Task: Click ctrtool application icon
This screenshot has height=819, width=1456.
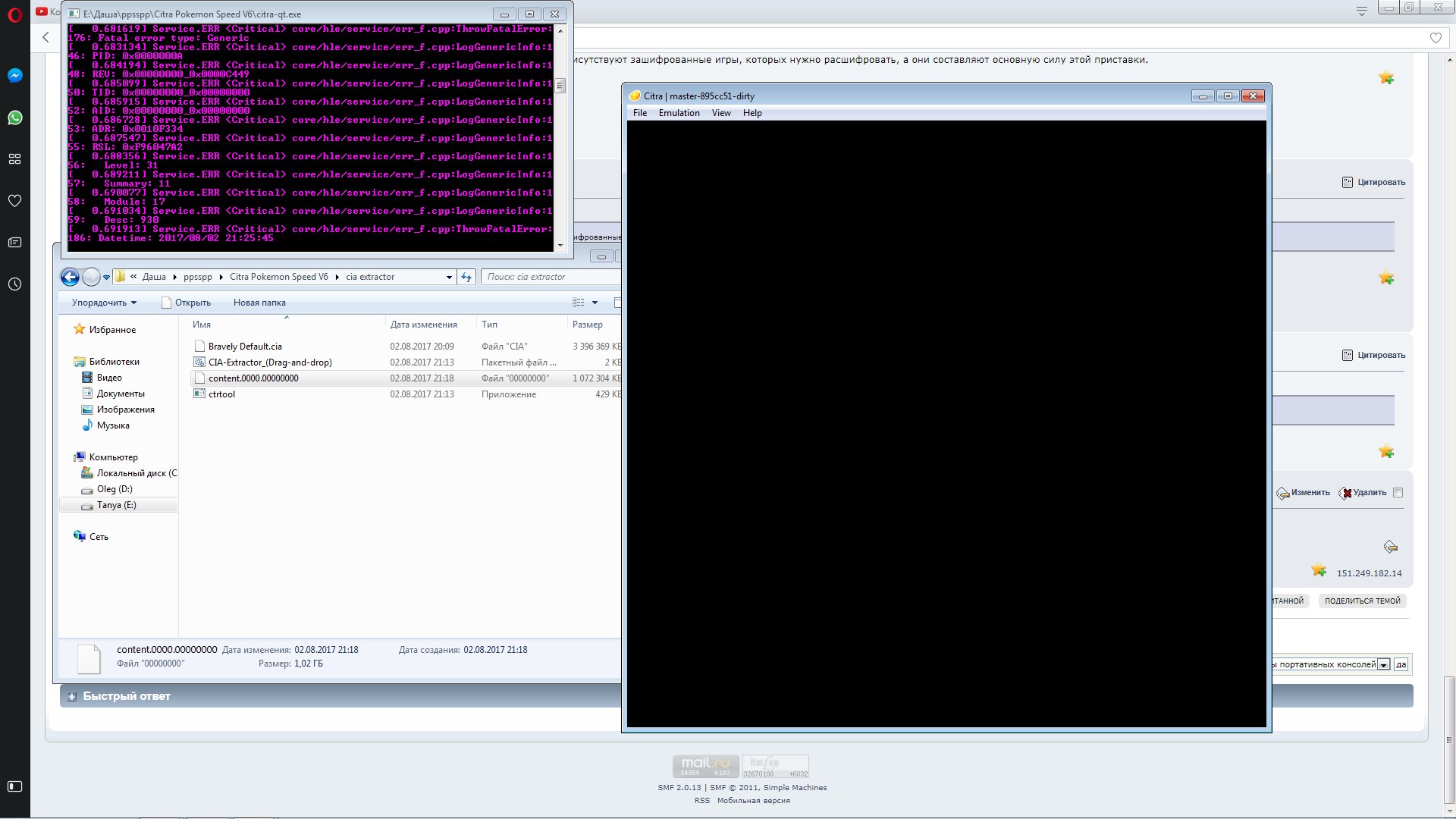Action: [x=199, y=394]
